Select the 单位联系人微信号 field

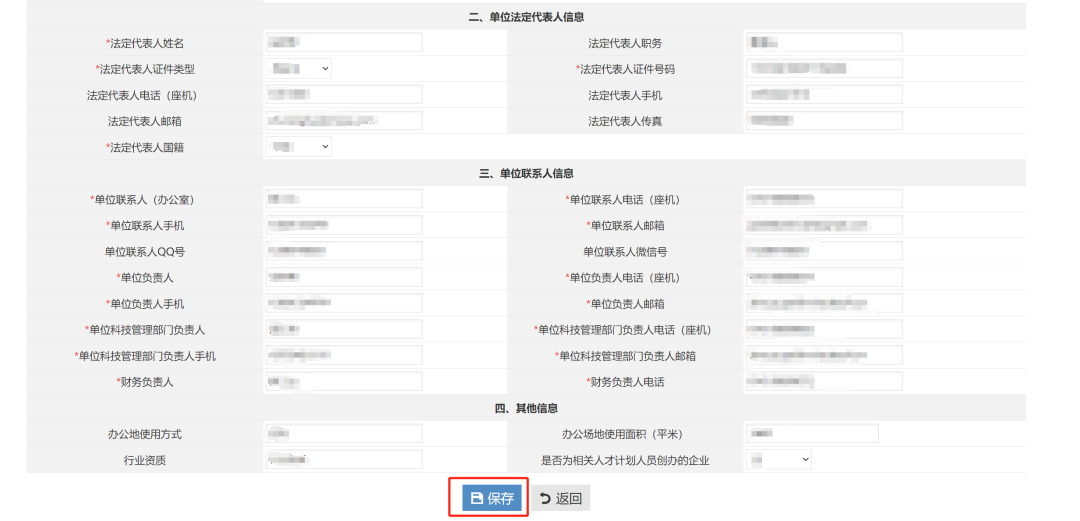pyautogui.click(x=824, y=251)
